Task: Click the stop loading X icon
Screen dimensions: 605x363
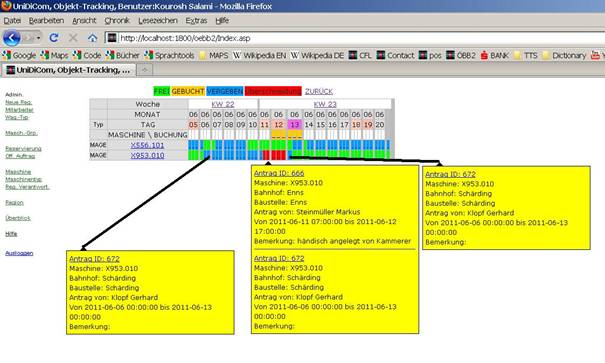Action: tap(73, 38)
